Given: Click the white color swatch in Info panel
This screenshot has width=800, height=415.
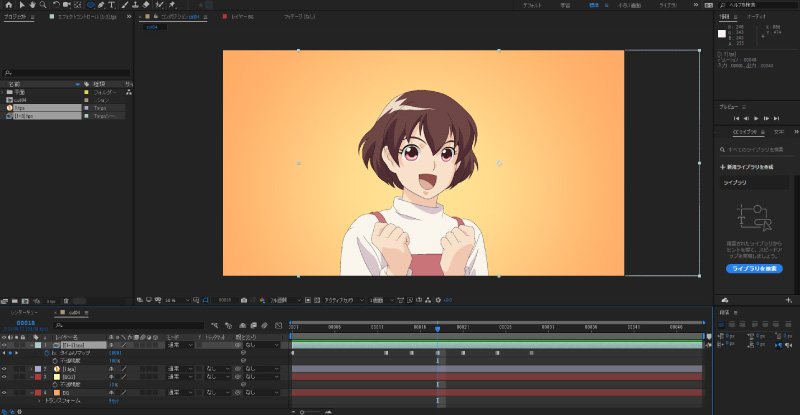Looking at the screenshot, I should pos(722,34).
